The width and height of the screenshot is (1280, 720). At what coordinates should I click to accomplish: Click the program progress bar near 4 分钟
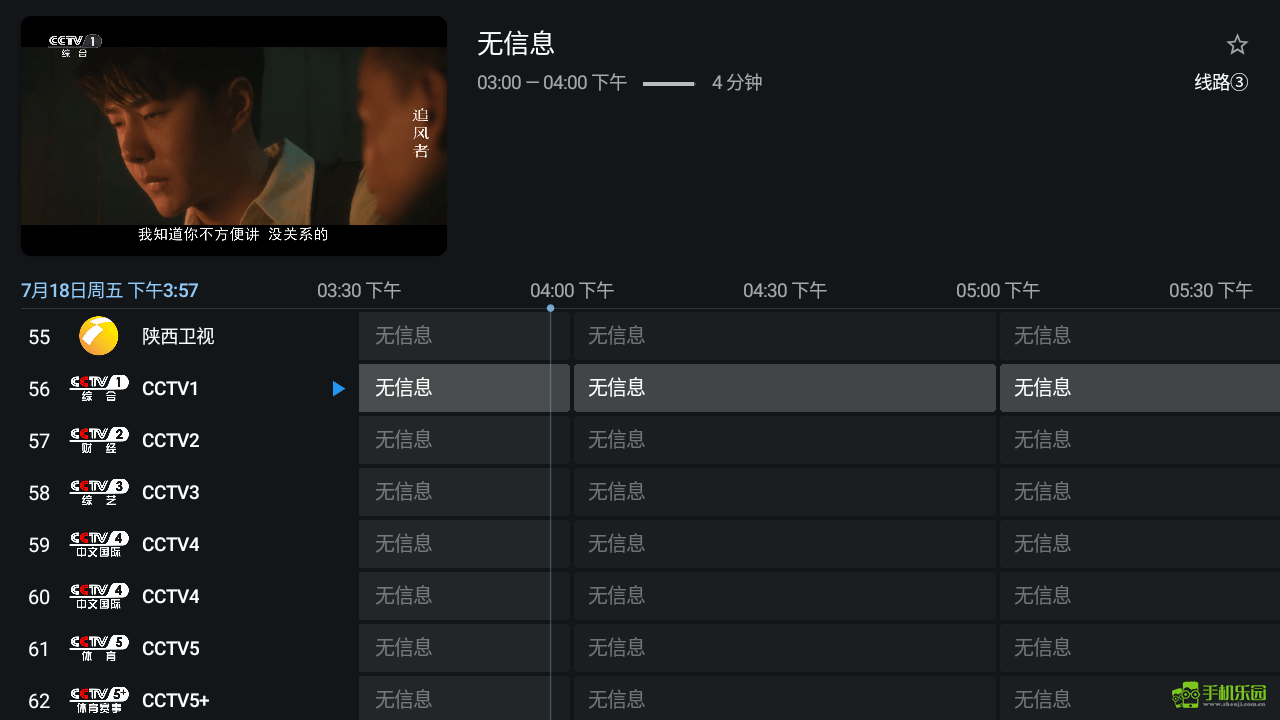click(x=668, y=84)
